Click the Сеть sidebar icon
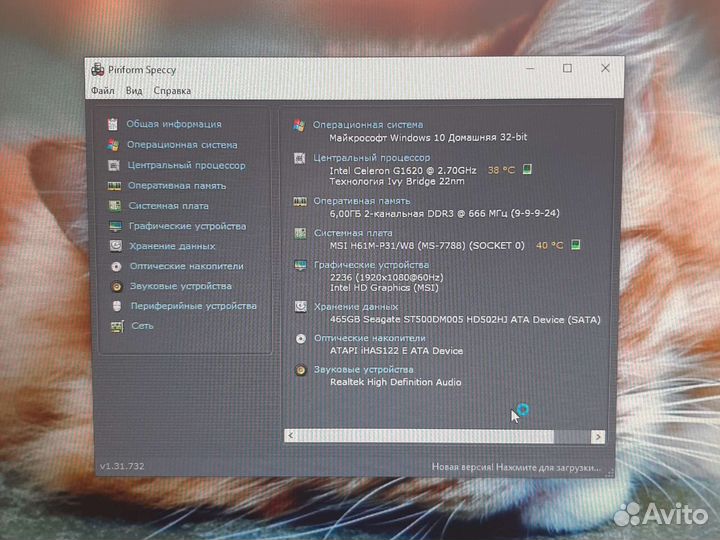 coord(118,326)
